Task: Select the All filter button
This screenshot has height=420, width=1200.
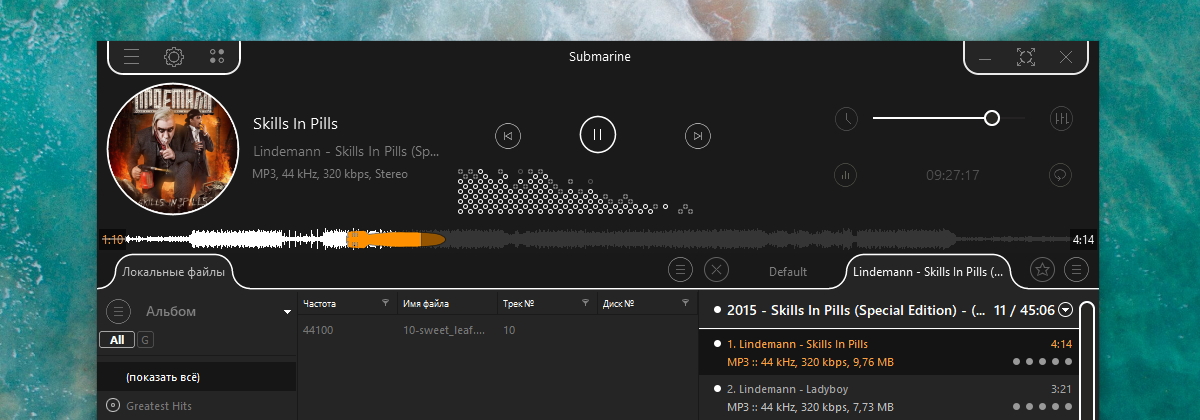Action: (117, 340)
